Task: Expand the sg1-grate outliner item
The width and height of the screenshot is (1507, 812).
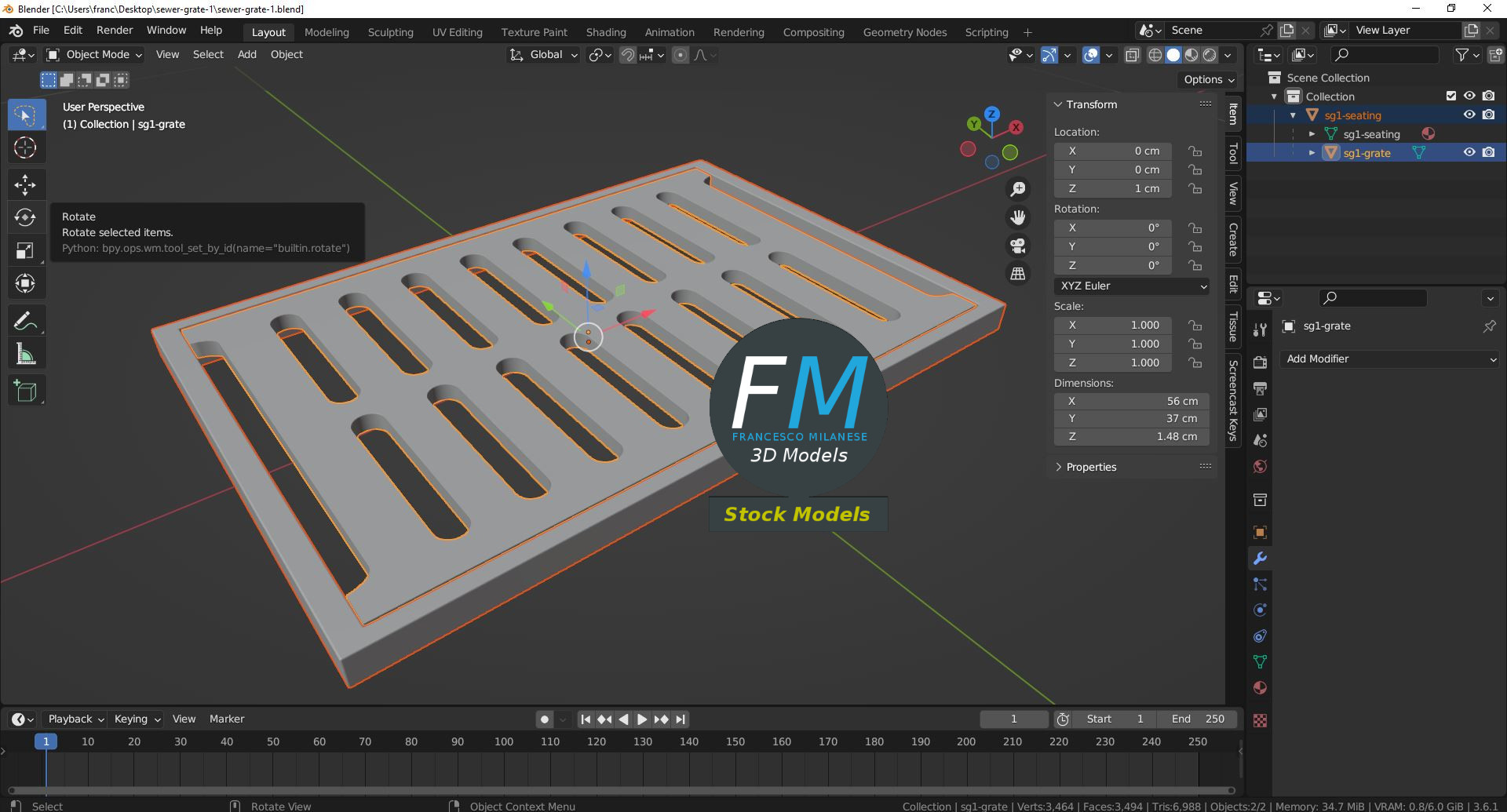Action: [x=1312, y=153]
